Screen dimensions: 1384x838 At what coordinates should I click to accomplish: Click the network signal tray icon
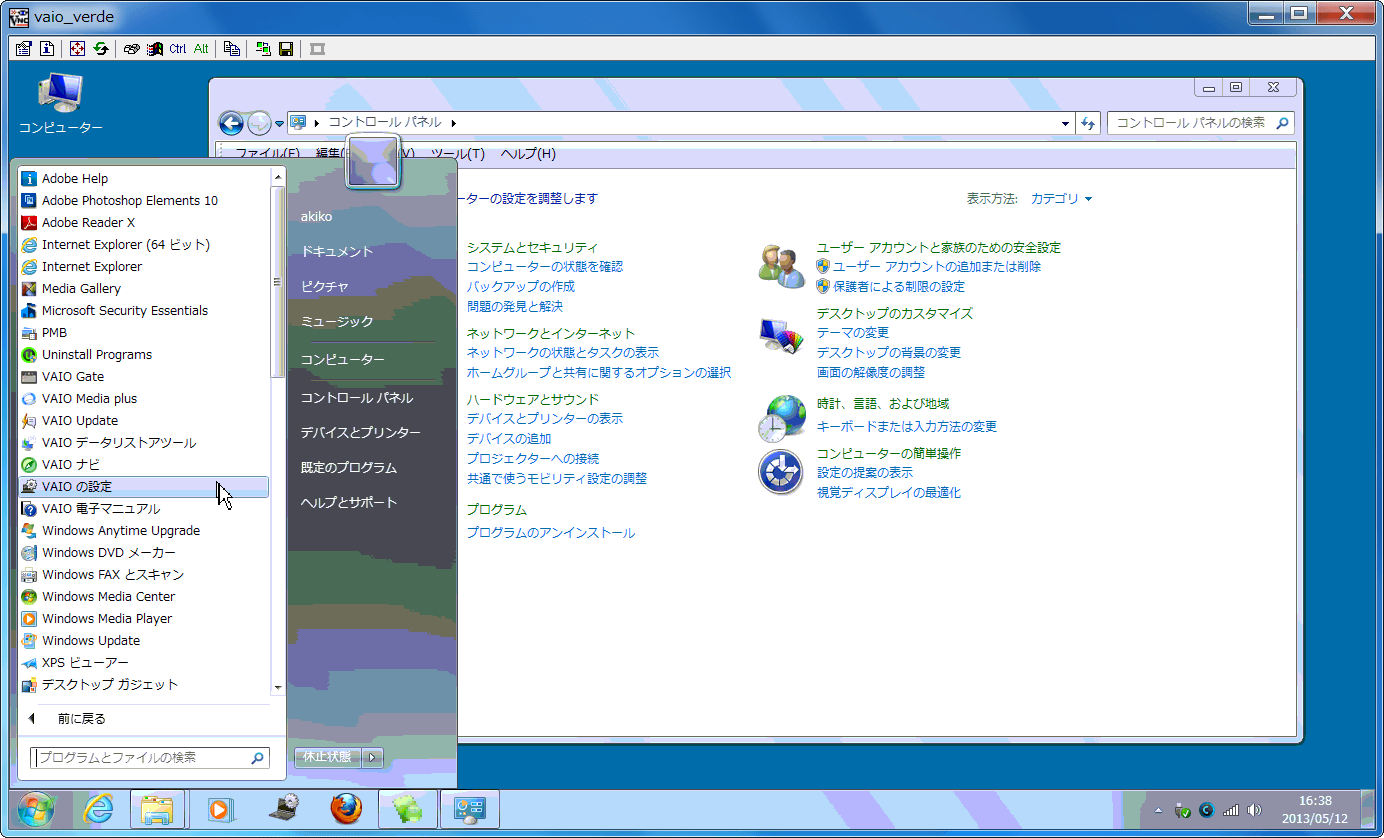coord(1231,810)
